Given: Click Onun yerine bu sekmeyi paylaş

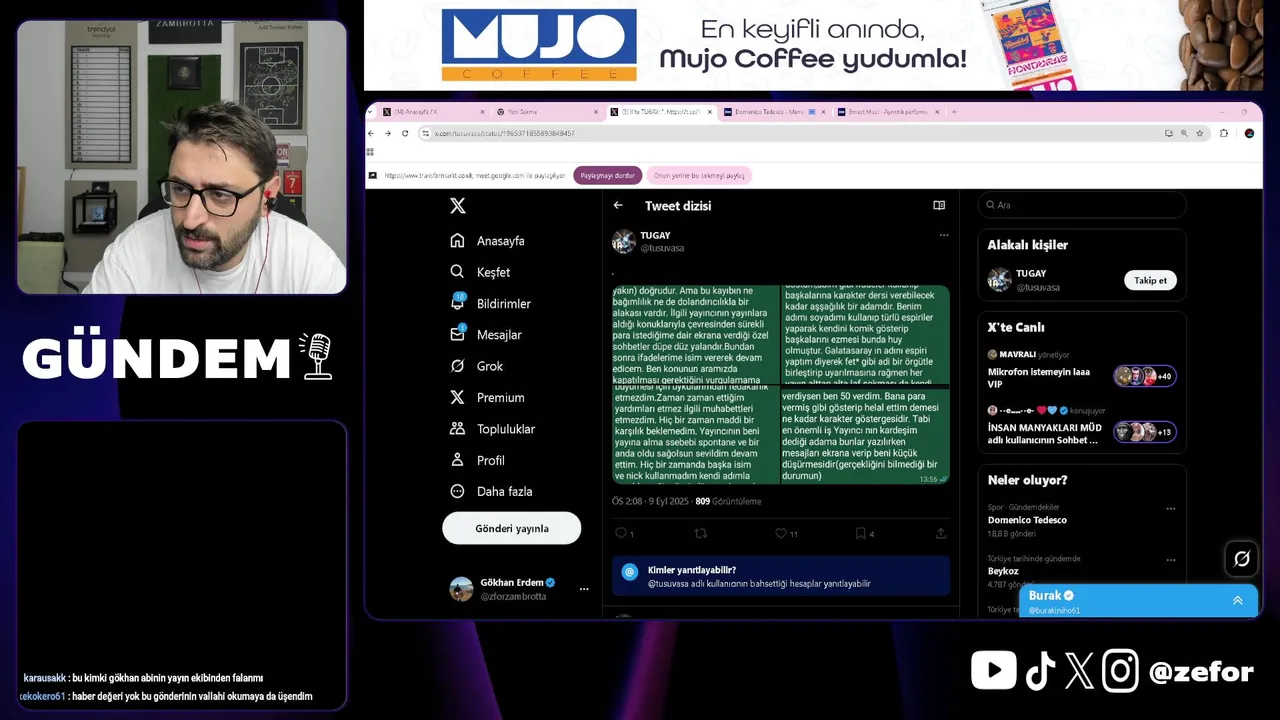Looking at the screenshot, I should (x=699, y=175).
